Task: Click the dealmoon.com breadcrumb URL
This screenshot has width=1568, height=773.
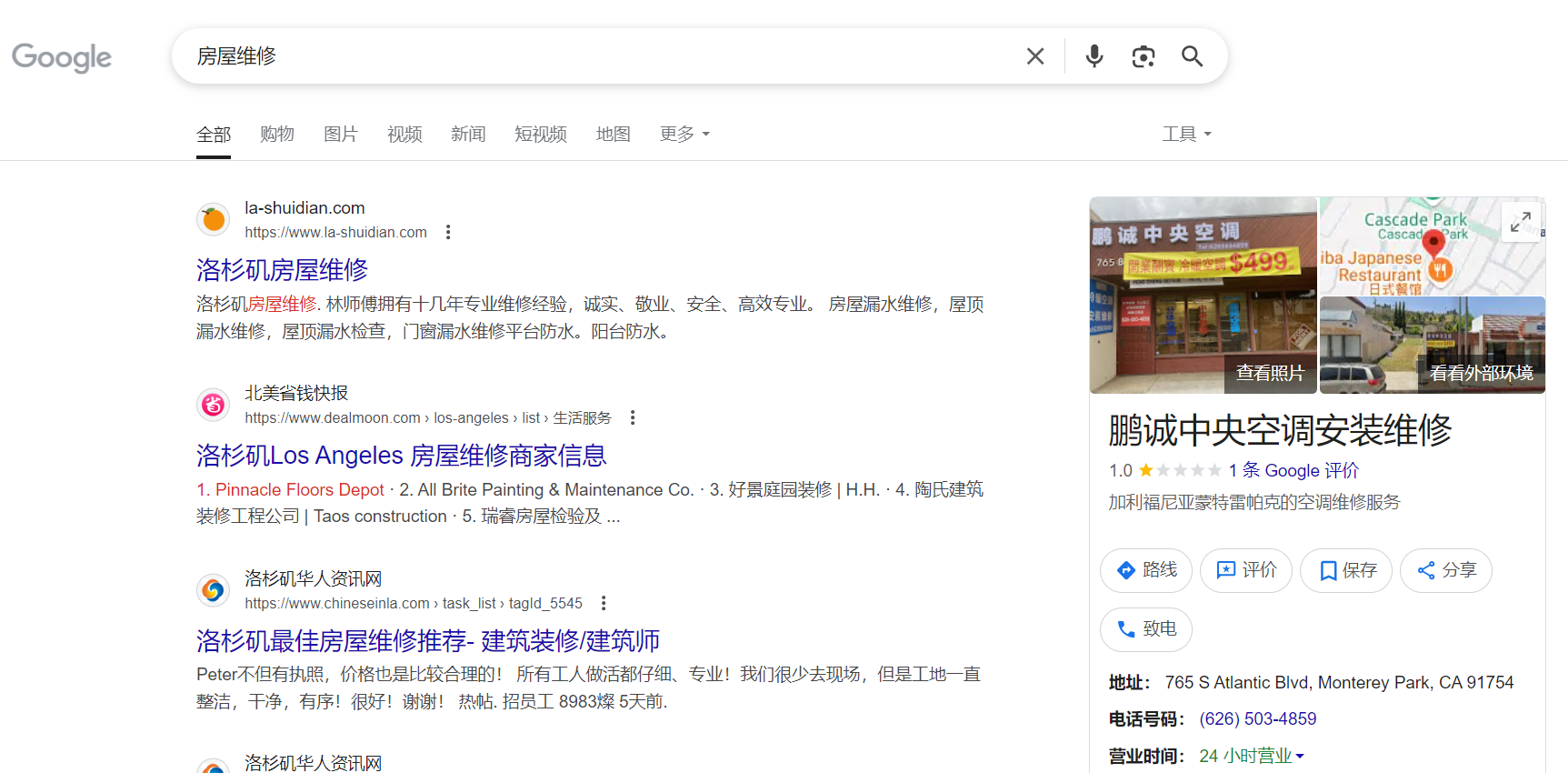Action: (x=428, y=418)
